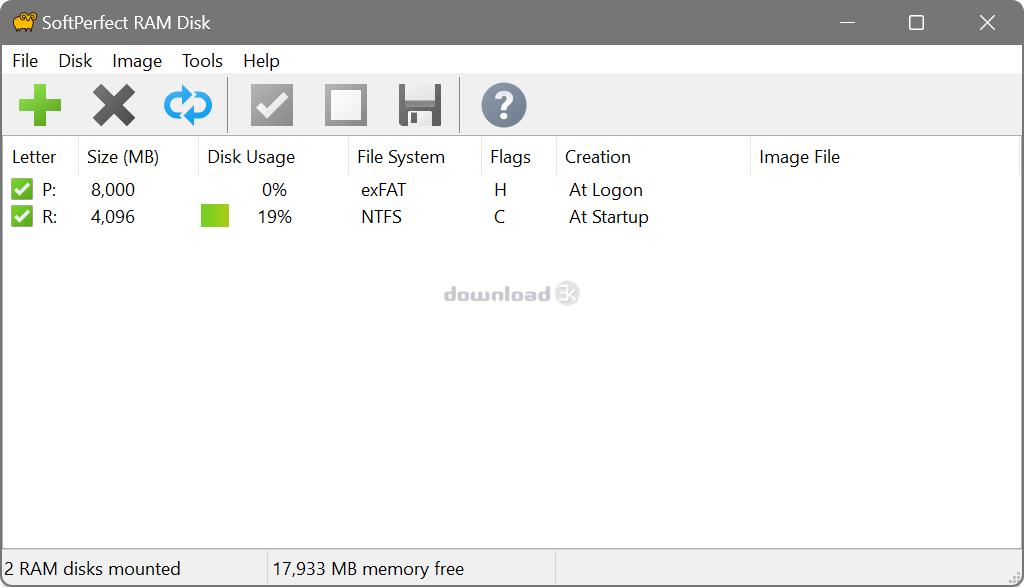This screenshot has height=587, width=1024.
Task: Open help with the question mark icon
Action: coord(504,104)
